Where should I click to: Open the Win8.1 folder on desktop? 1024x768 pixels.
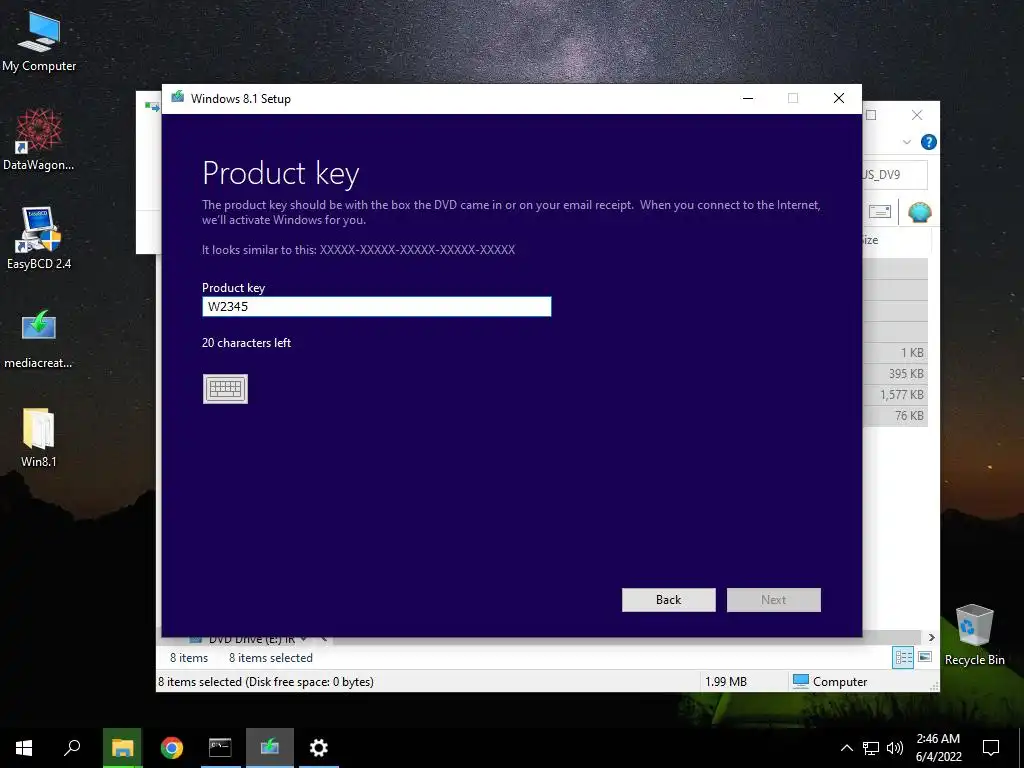(x=39, y=437)
